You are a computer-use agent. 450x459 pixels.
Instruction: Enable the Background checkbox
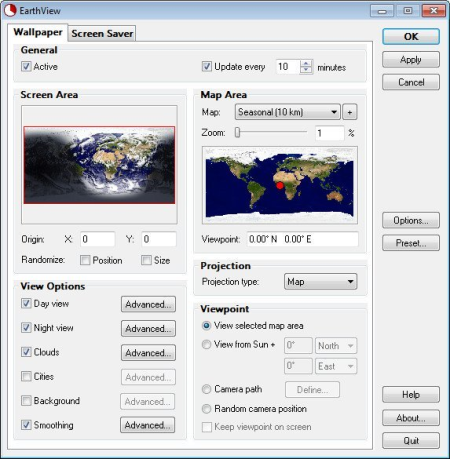26,400
